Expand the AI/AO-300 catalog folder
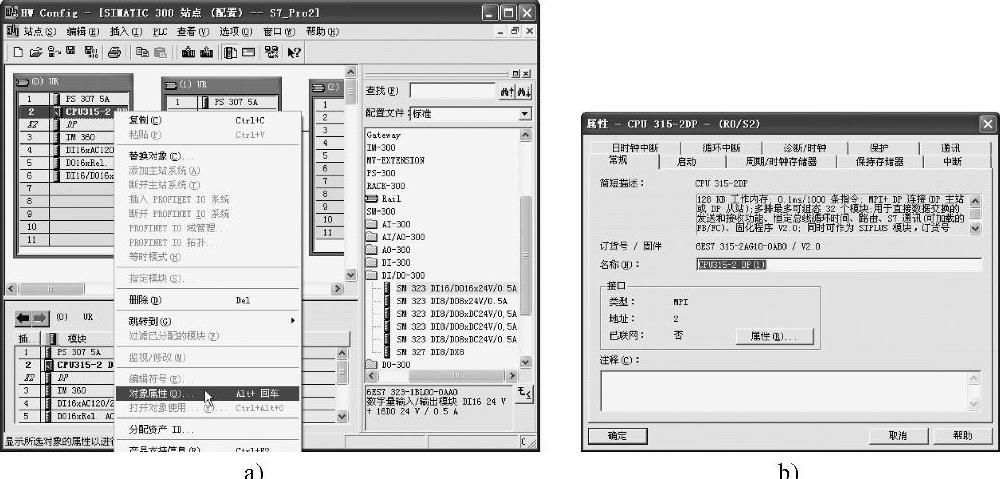Image resolution: width=1000 pixels, height=479 pixels. click(395, 237)
